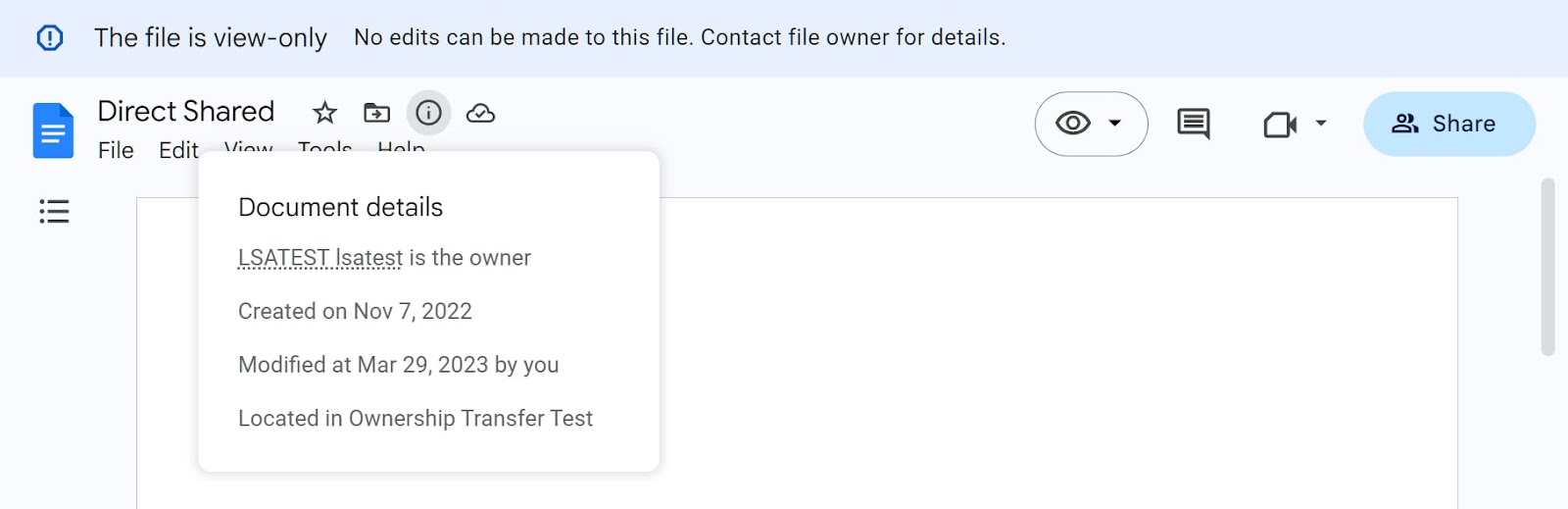Check the cloud document status icon

tap(480, 113)
